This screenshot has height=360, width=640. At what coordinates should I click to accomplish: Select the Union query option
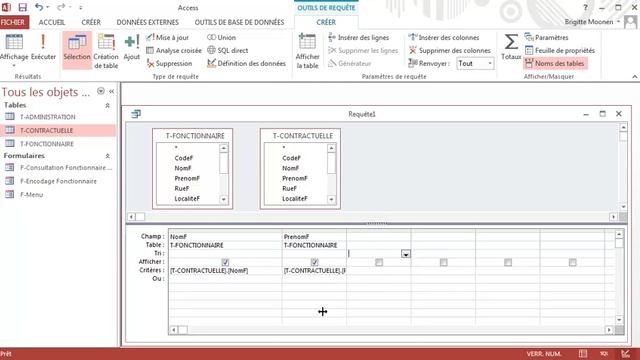(222, 38)
